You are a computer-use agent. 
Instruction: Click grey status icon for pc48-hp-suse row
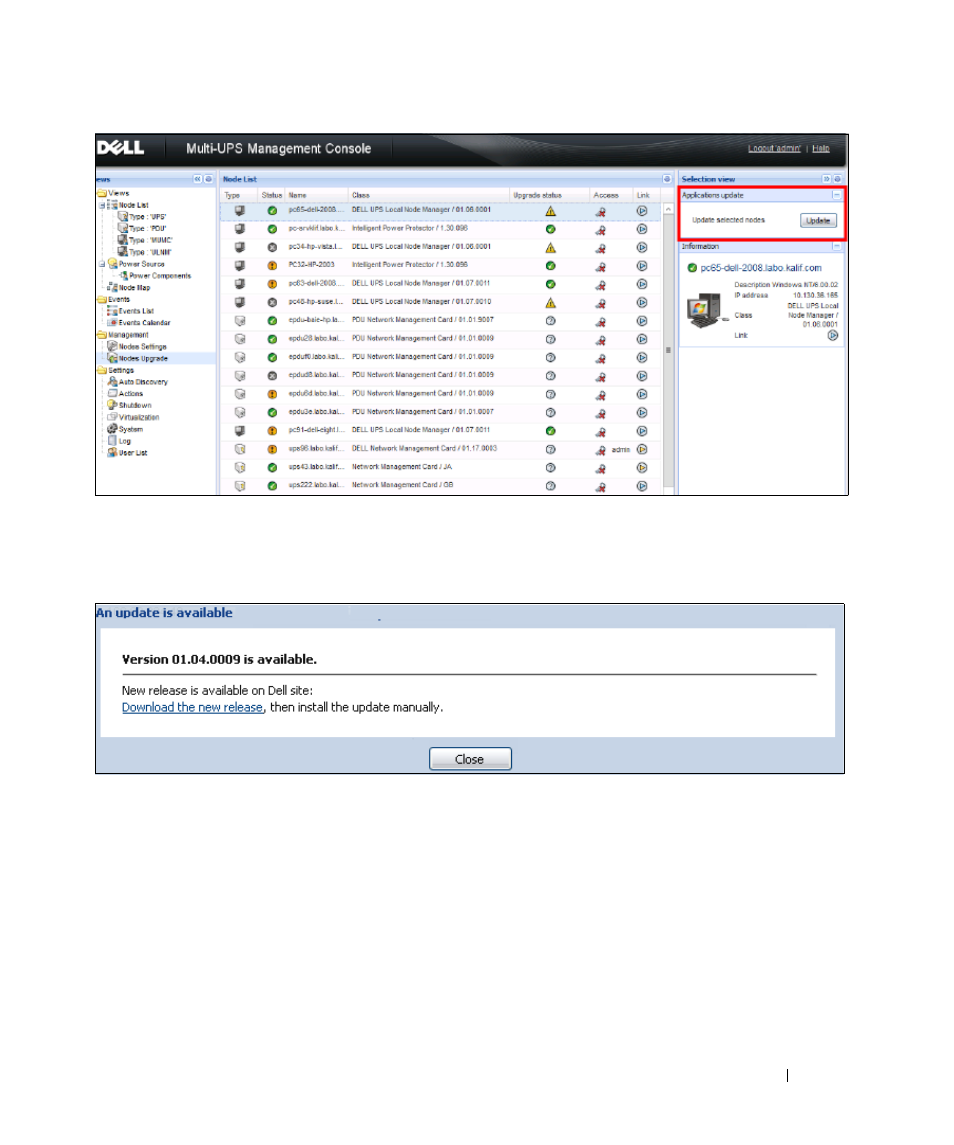point(272,302)
